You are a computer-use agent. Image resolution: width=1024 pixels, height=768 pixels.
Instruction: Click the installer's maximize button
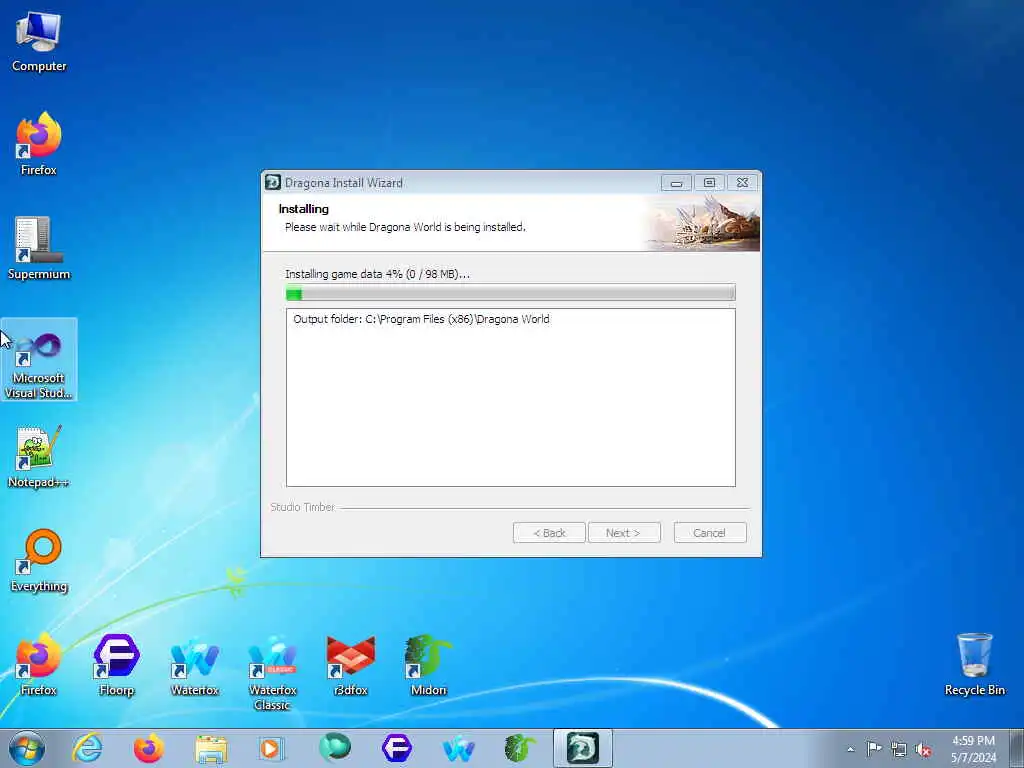[709, 183]
